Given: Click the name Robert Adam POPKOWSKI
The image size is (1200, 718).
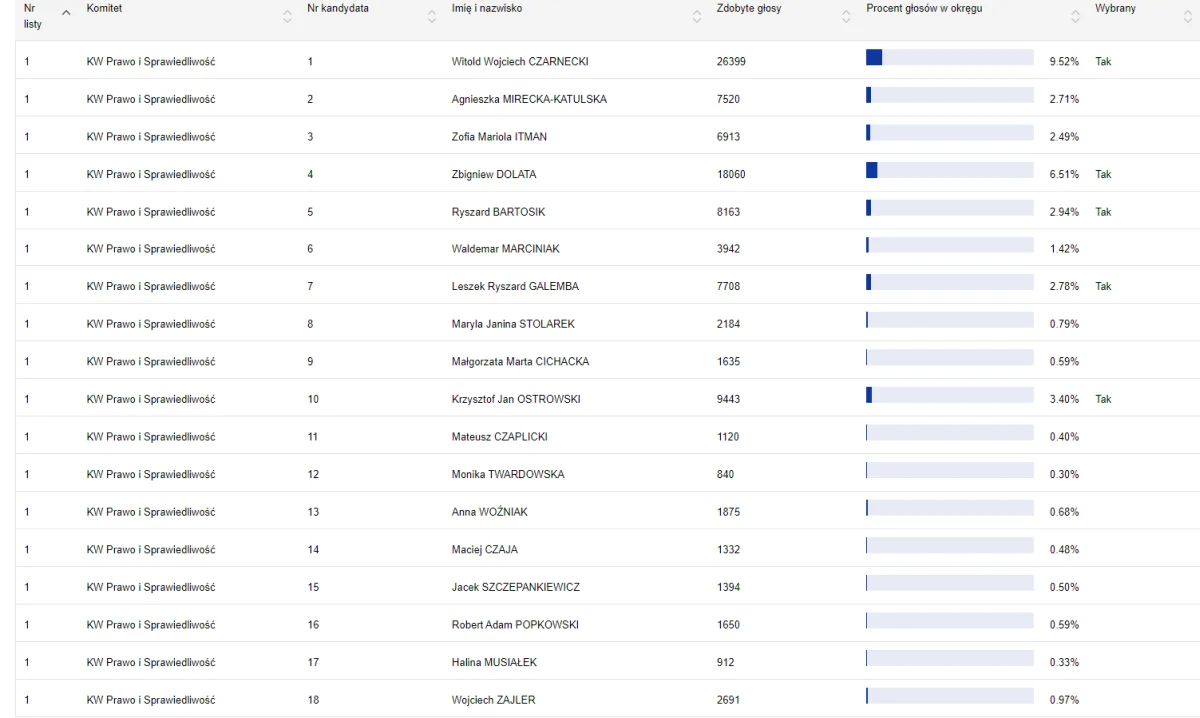Looking at the screenshot, I should coord(515,625).
